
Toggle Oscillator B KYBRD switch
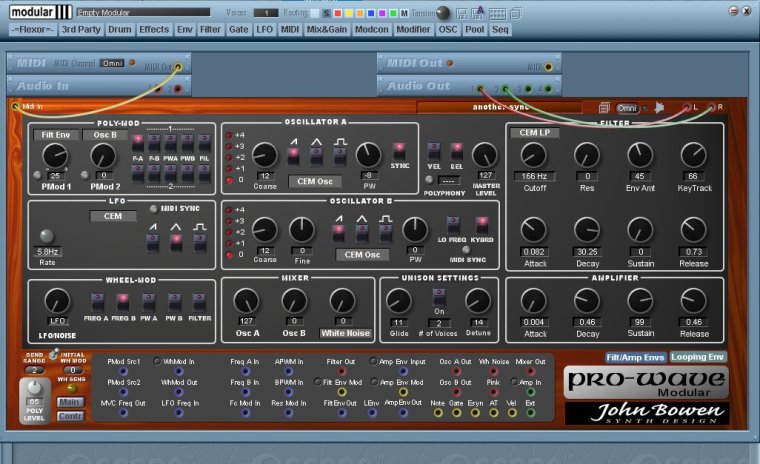(x=482, y=226)
